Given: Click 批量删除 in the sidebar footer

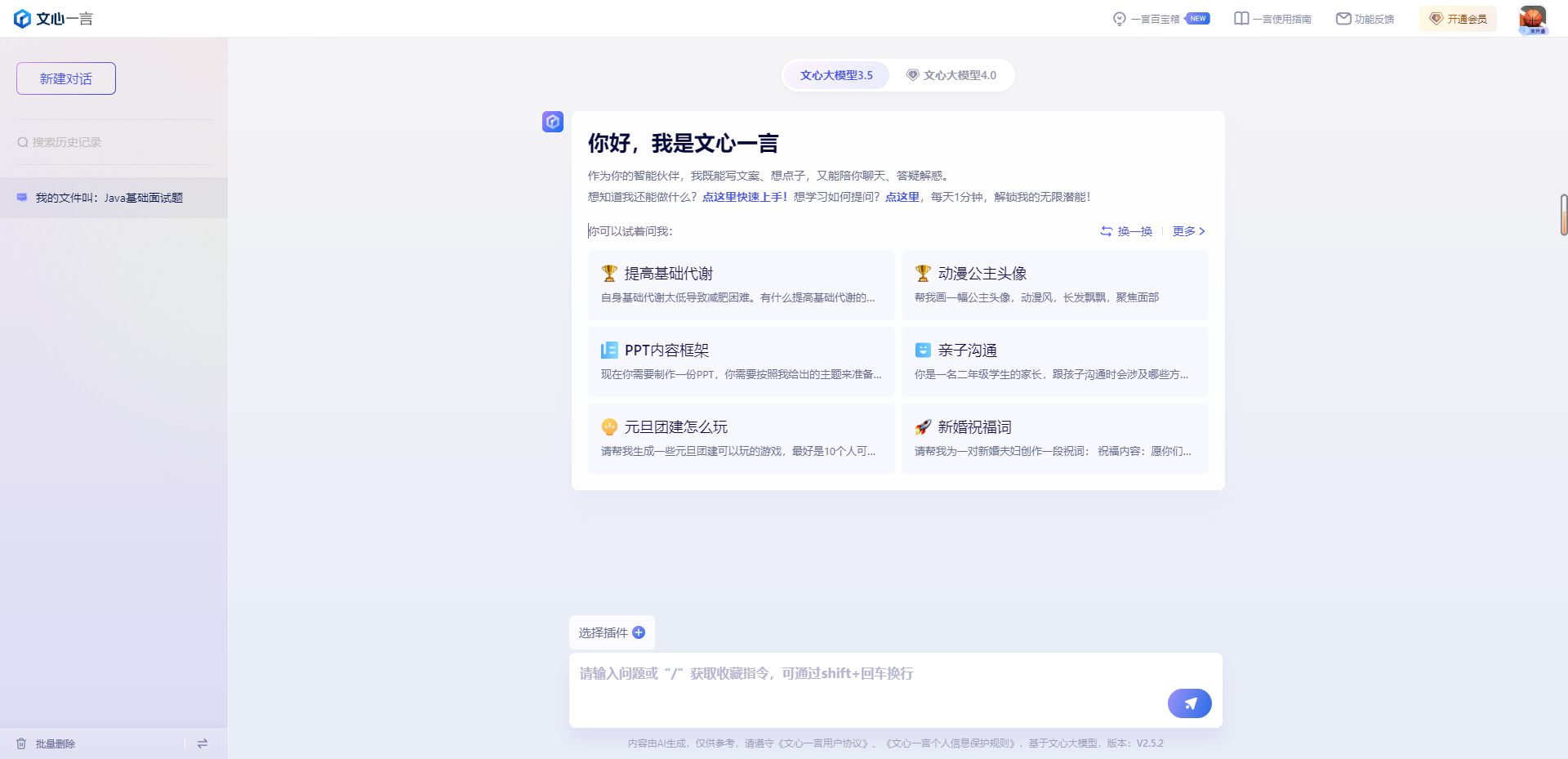Looking at the screenshot, I should tap(55, 743).
